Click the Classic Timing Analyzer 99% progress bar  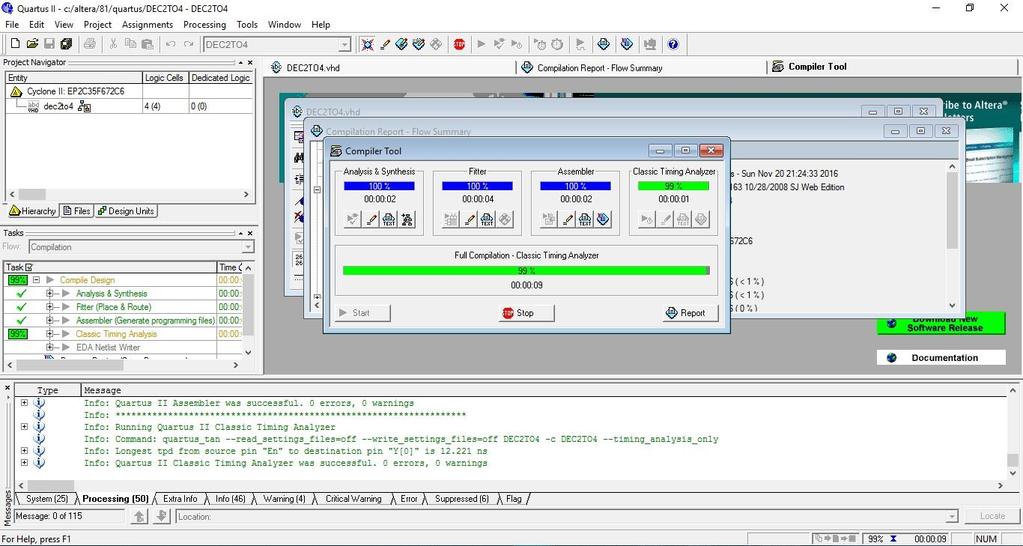(x=673, y=186)
